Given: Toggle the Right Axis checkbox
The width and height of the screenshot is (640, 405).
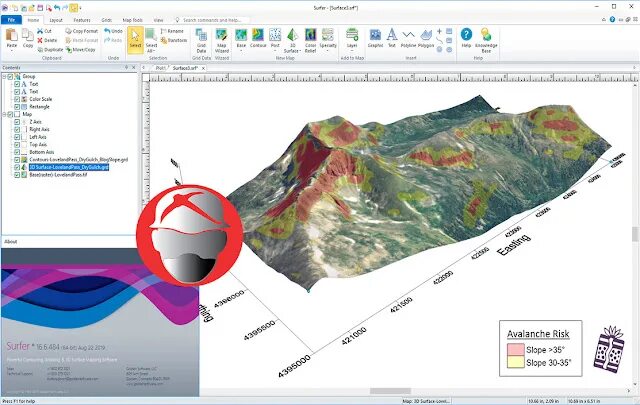Looking at the screenshot, I should coord(17,129).
